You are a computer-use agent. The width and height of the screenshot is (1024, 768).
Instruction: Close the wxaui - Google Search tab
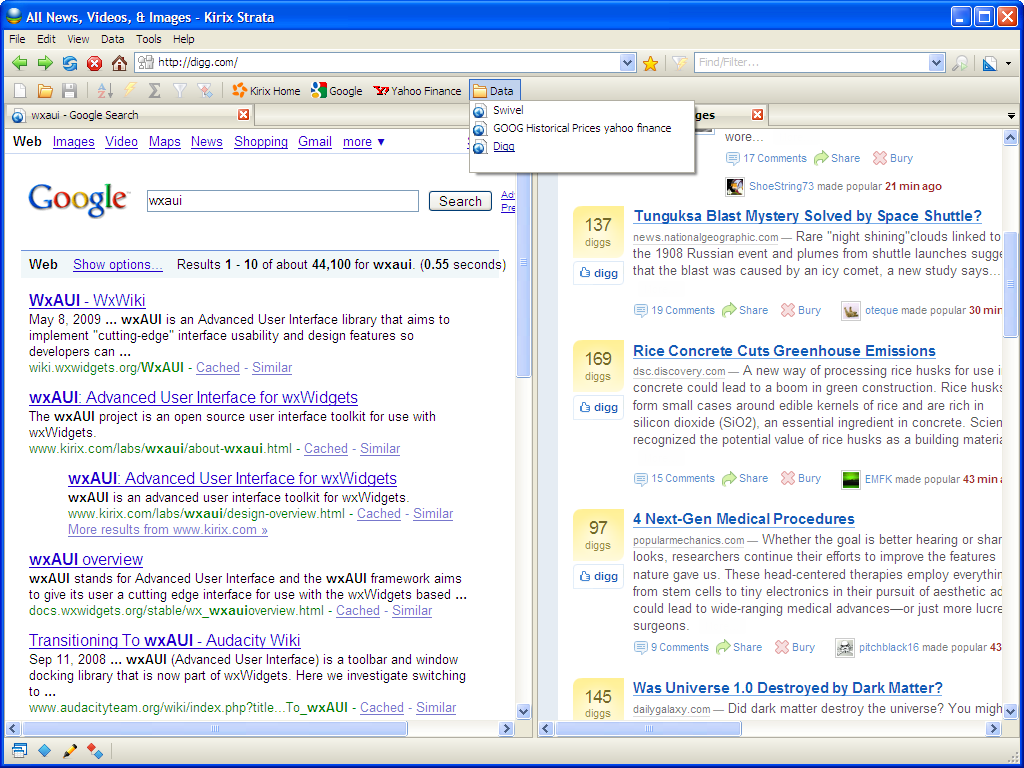(x=244, y=115)
